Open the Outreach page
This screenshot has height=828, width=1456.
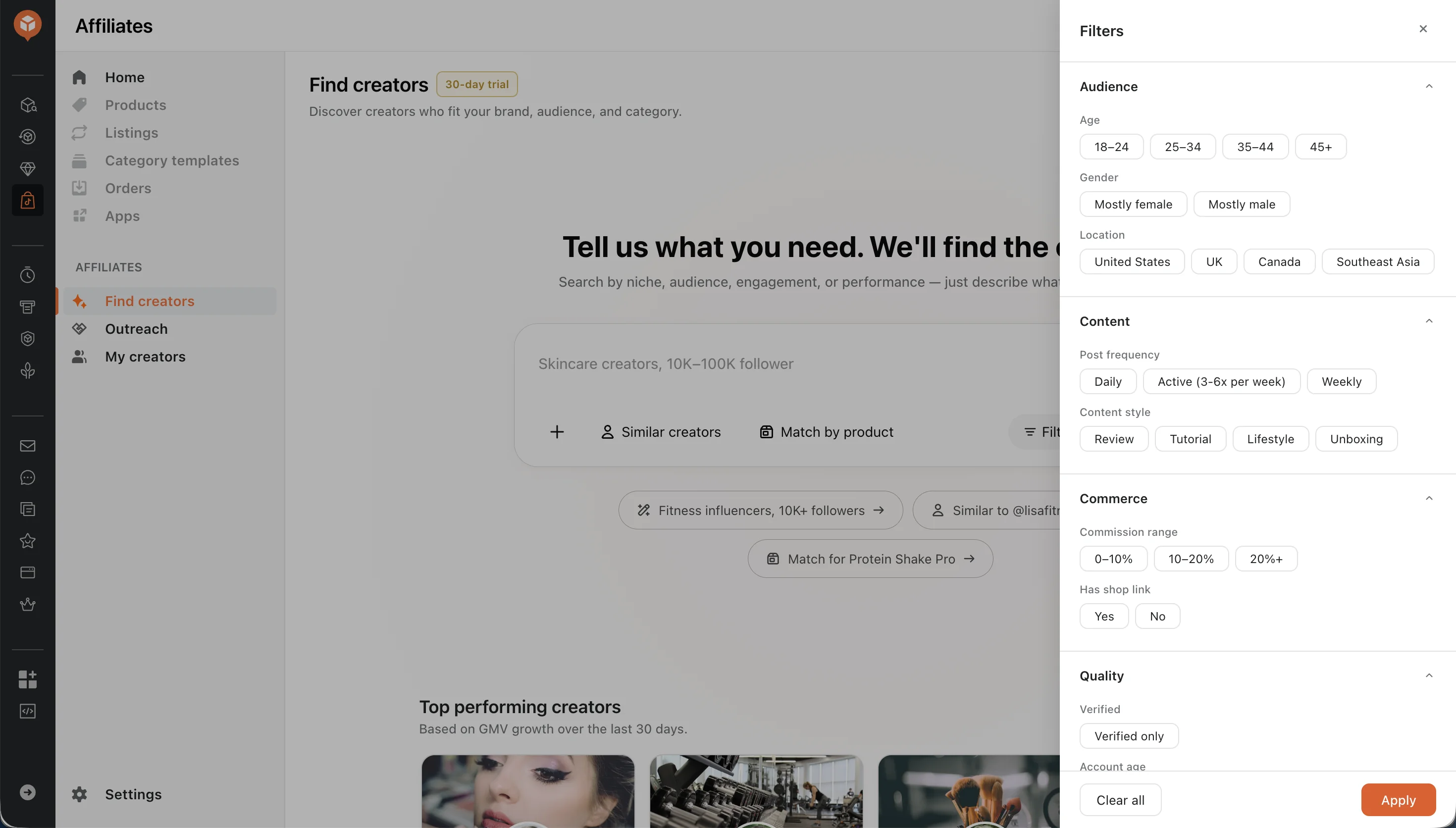click(169, 329)
